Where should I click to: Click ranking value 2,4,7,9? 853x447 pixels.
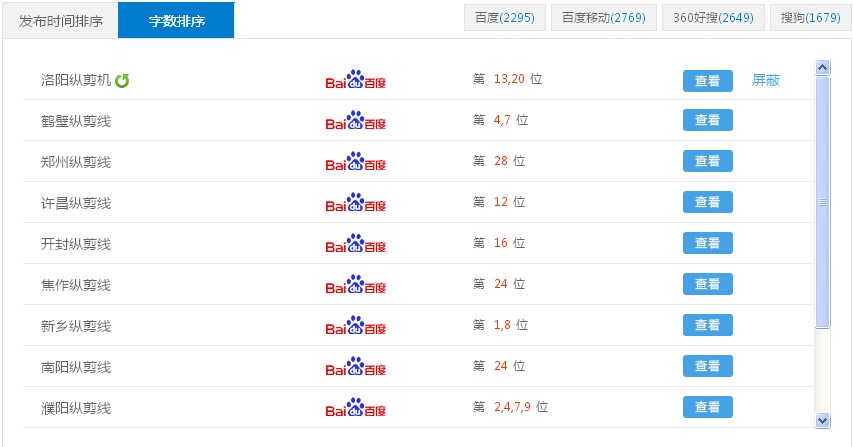pos(512,407)
